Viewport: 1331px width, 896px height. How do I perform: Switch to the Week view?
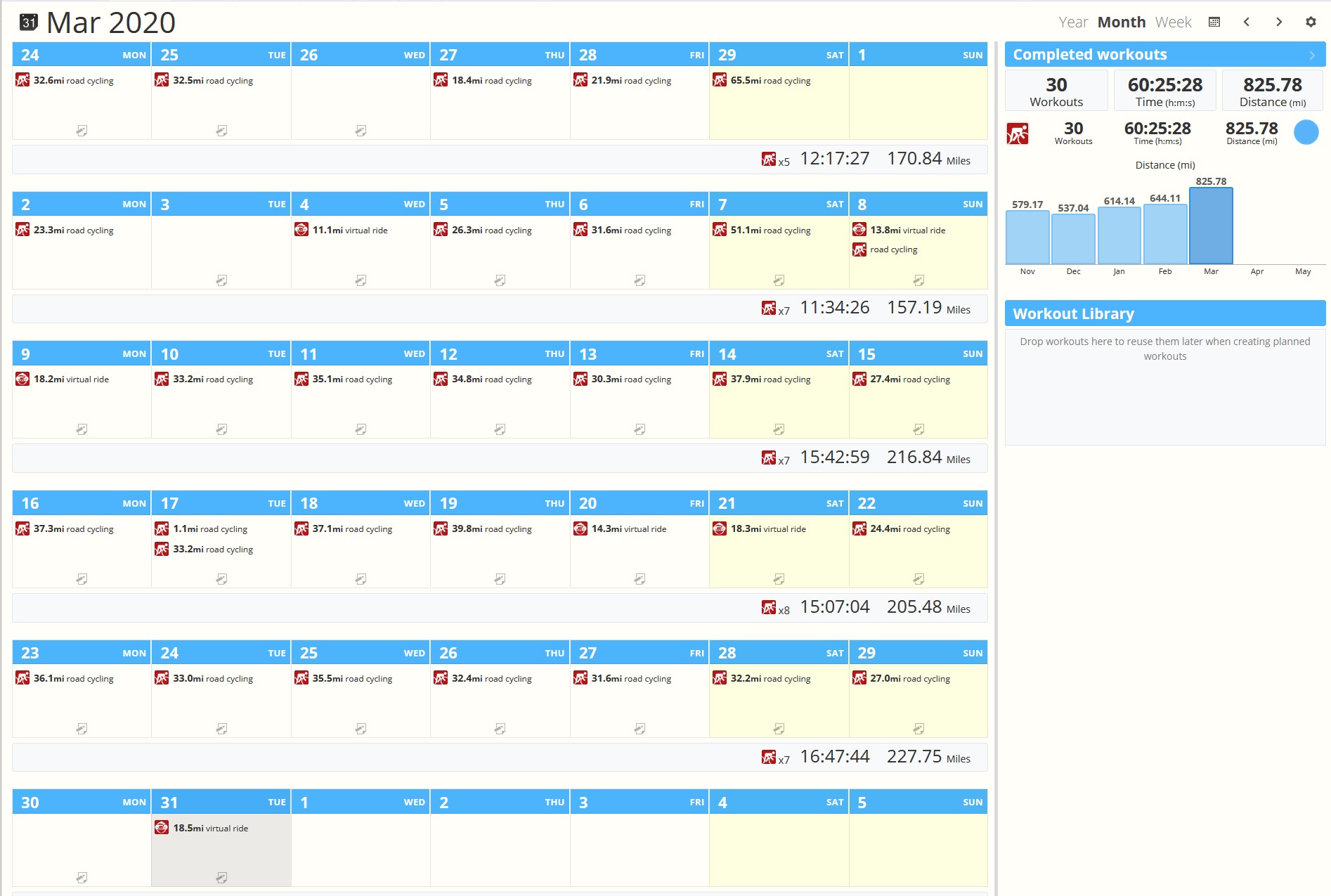tap(1173, 22)
